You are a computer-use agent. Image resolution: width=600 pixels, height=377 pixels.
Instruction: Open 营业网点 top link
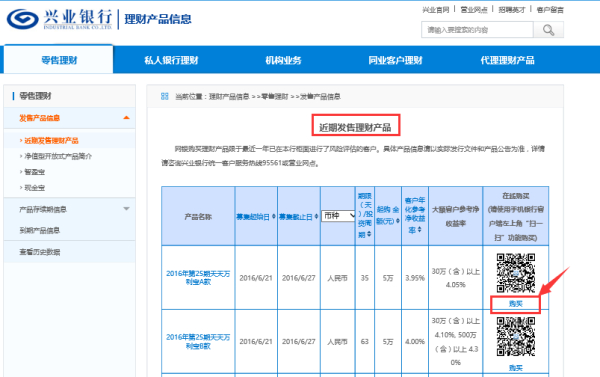tap(474, 10)
